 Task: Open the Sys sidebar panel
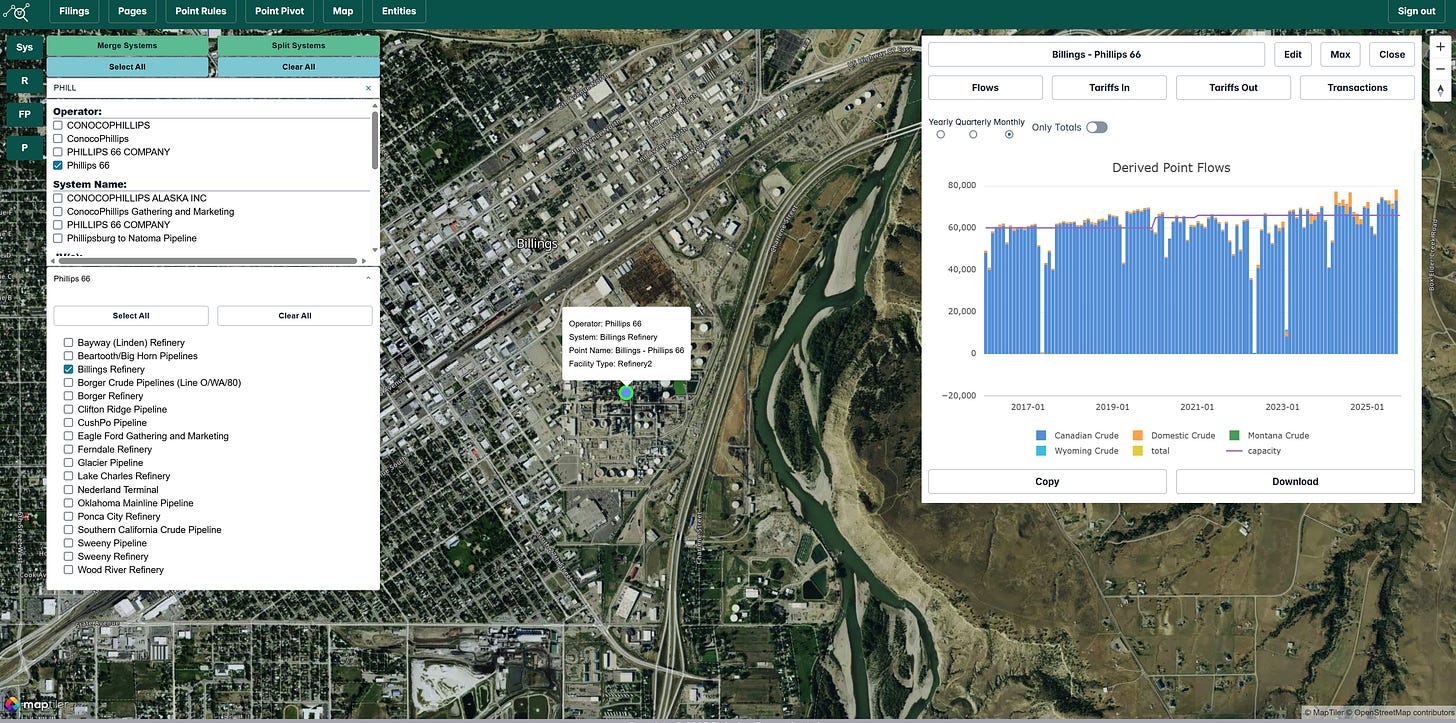coord(24,47)
